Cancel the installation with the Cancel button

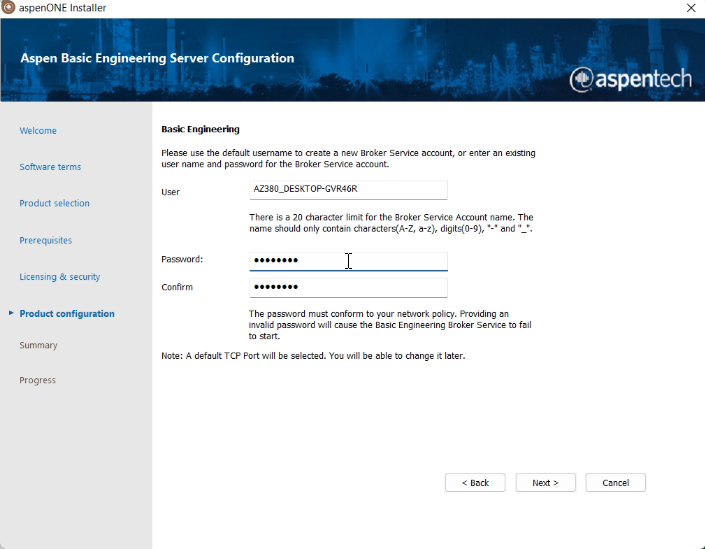point(615,483)
